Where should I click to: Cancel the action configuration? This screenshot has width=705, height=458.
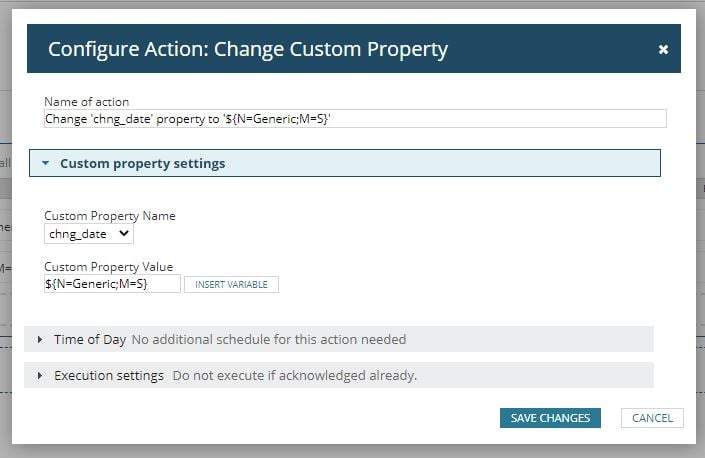[652, 418]
